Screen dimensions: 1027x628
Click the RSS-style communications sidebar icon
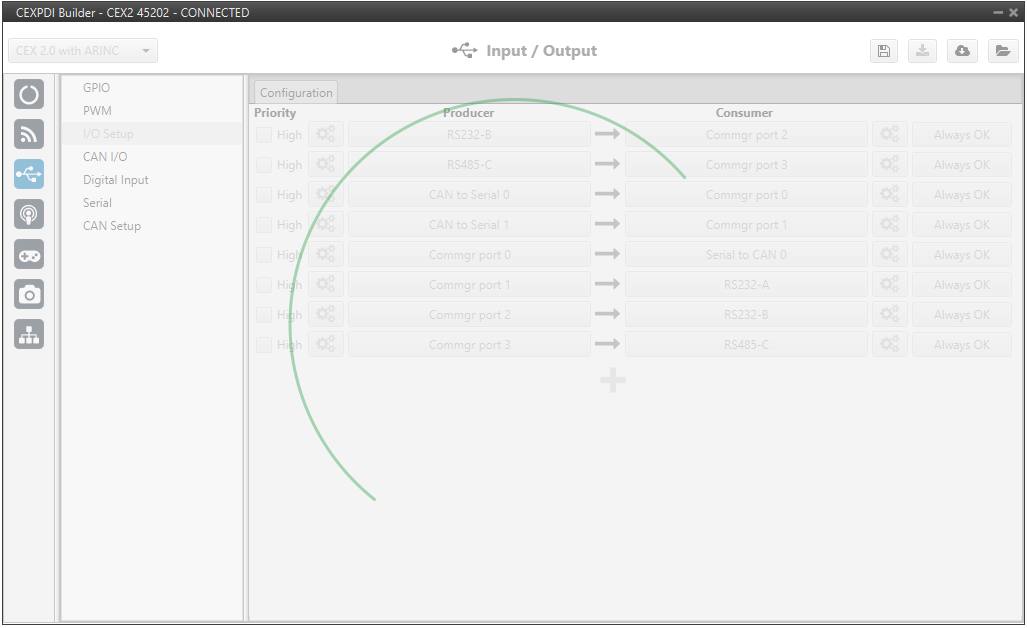29,134
